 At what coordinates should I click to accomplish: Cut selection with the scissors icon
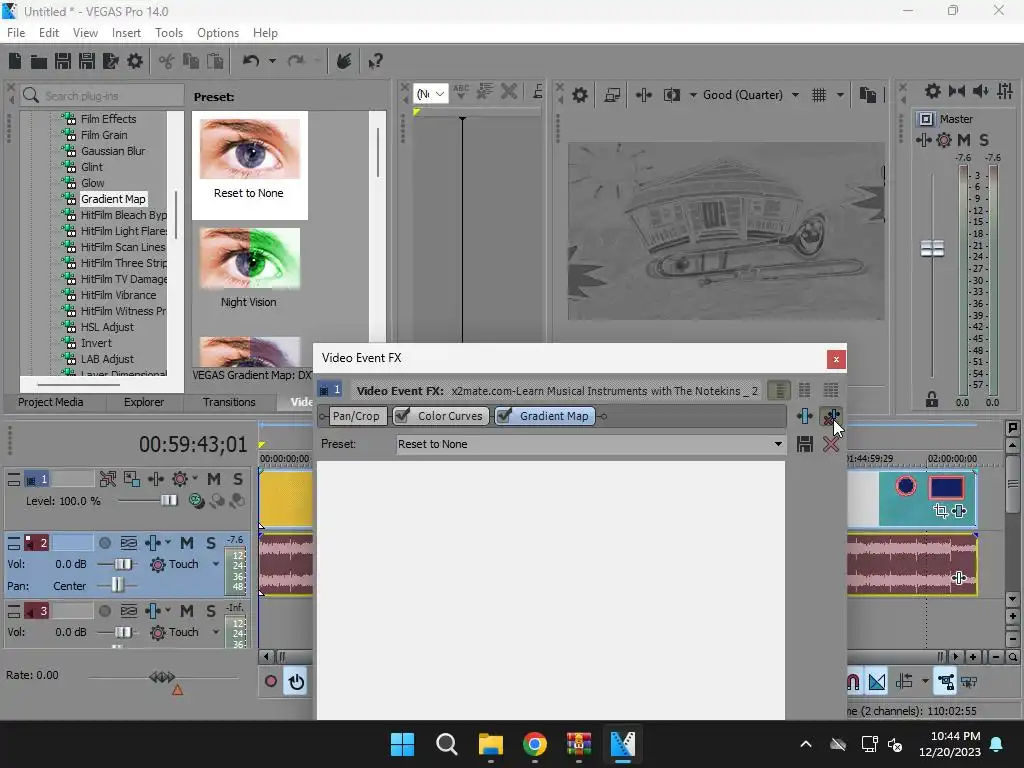pos(167,61)
